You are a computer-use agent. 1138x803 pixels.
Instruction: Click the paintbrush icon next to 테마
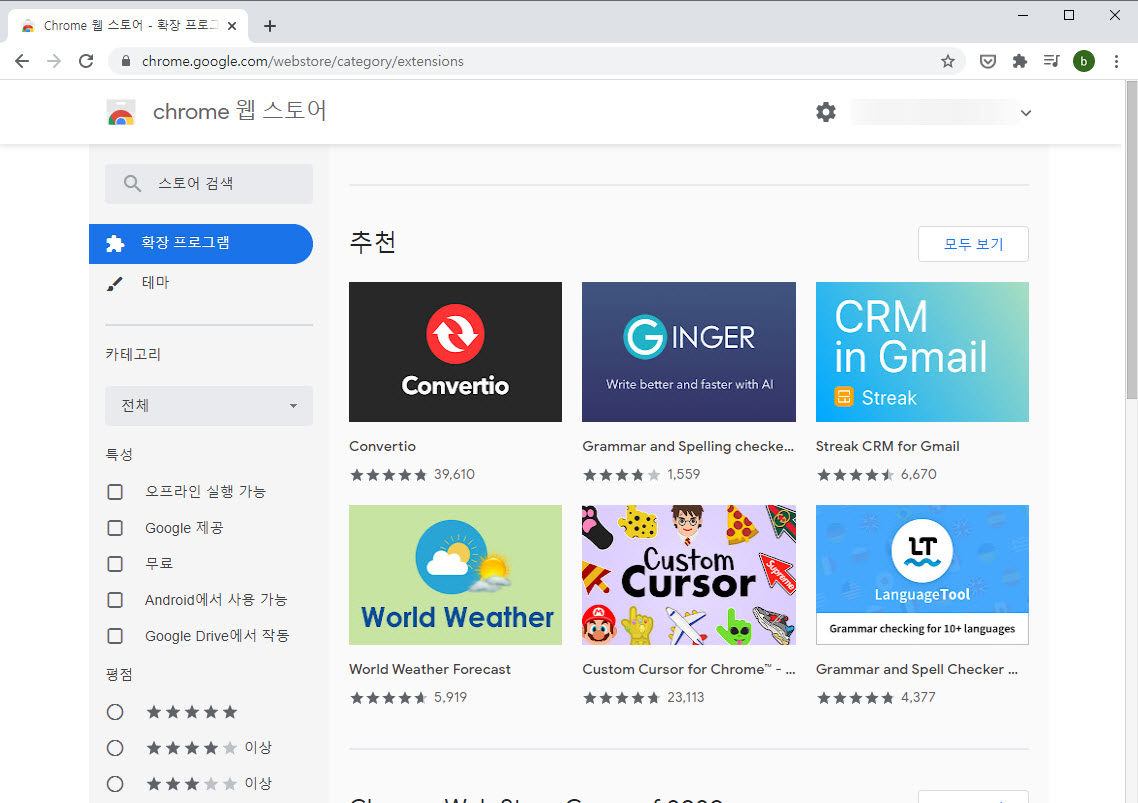[115, 283]
